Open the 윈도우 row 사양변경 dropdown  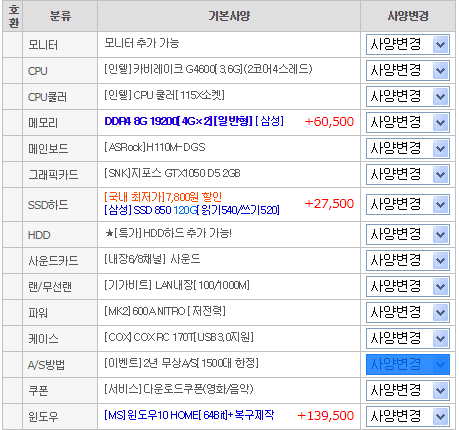pyautogui.click(x=408, y=416)
